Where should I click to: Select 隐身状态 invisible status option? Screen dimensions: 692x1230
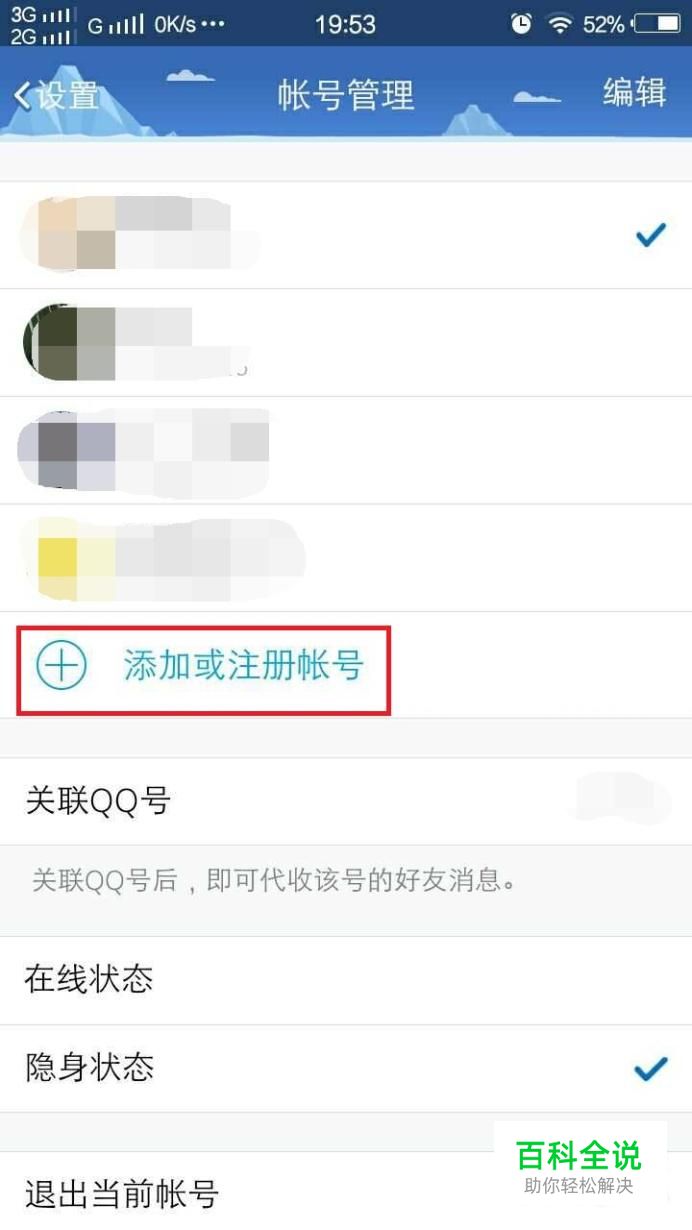(x=346, y=1068)
